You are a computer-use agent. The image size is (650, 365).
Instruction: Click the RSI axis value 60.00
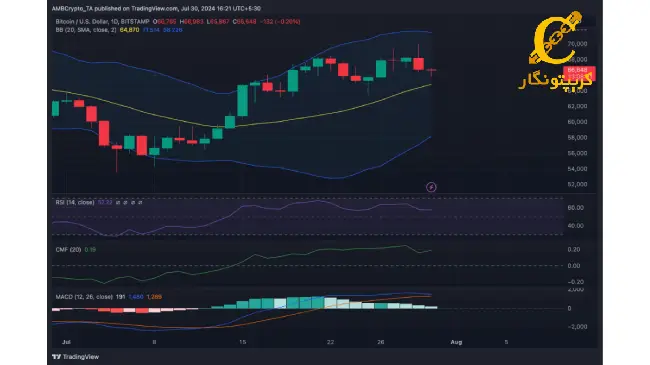point(576,208)
